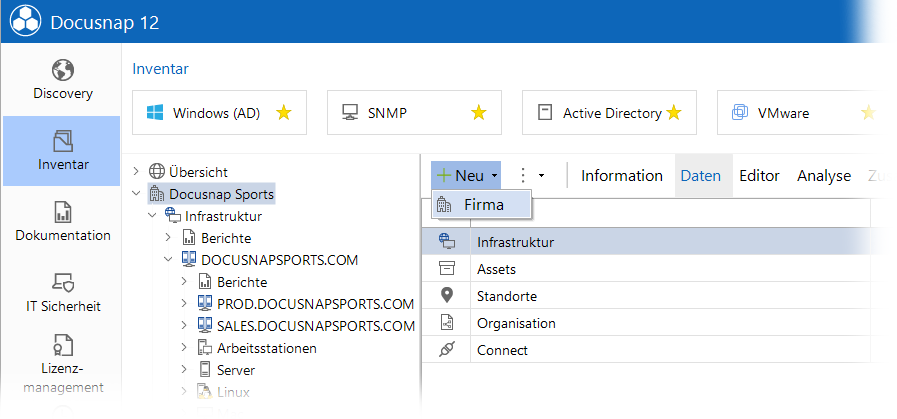897x419 pixels.
Task: Select the Docusnap Sports tree item
Action: 211,194
